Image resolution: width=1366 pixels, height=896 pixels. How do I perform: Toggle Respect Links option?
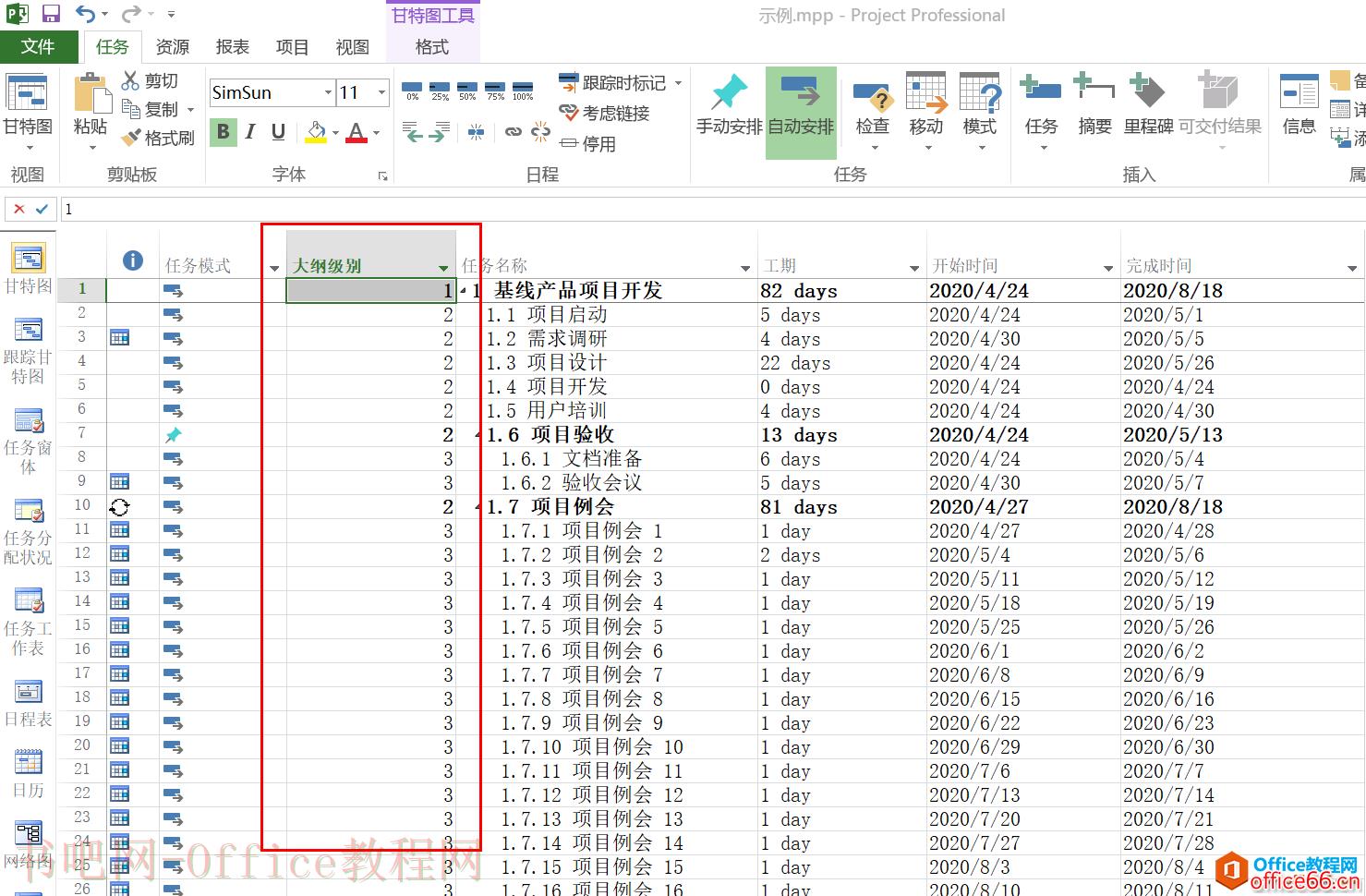pyautogui.click(x=604, y=113)
